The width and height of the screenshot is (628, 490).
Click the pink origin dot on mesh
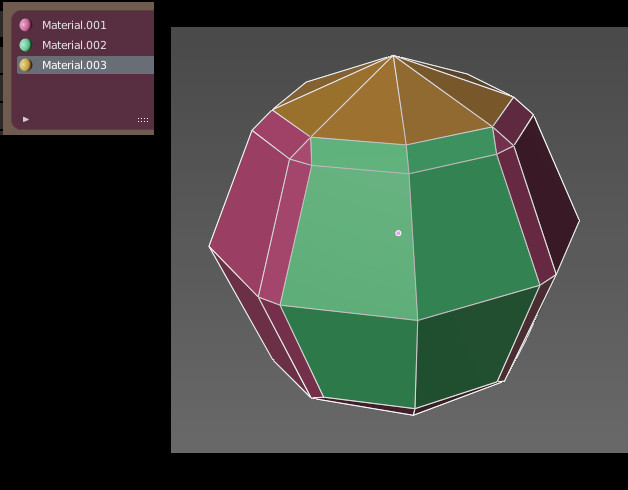click(398, 233)
